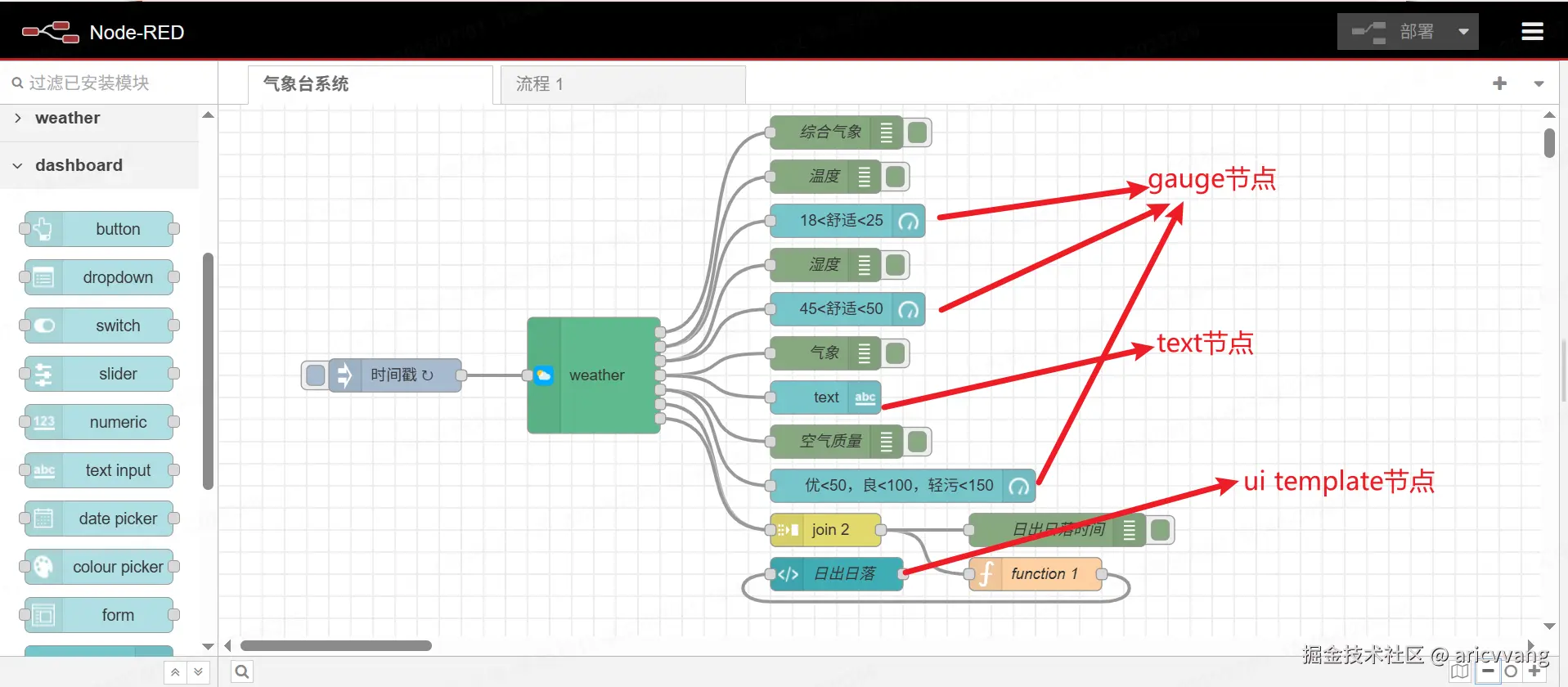Select the text input palette node
1568x687 pixels.
click(x=99, y=470)
